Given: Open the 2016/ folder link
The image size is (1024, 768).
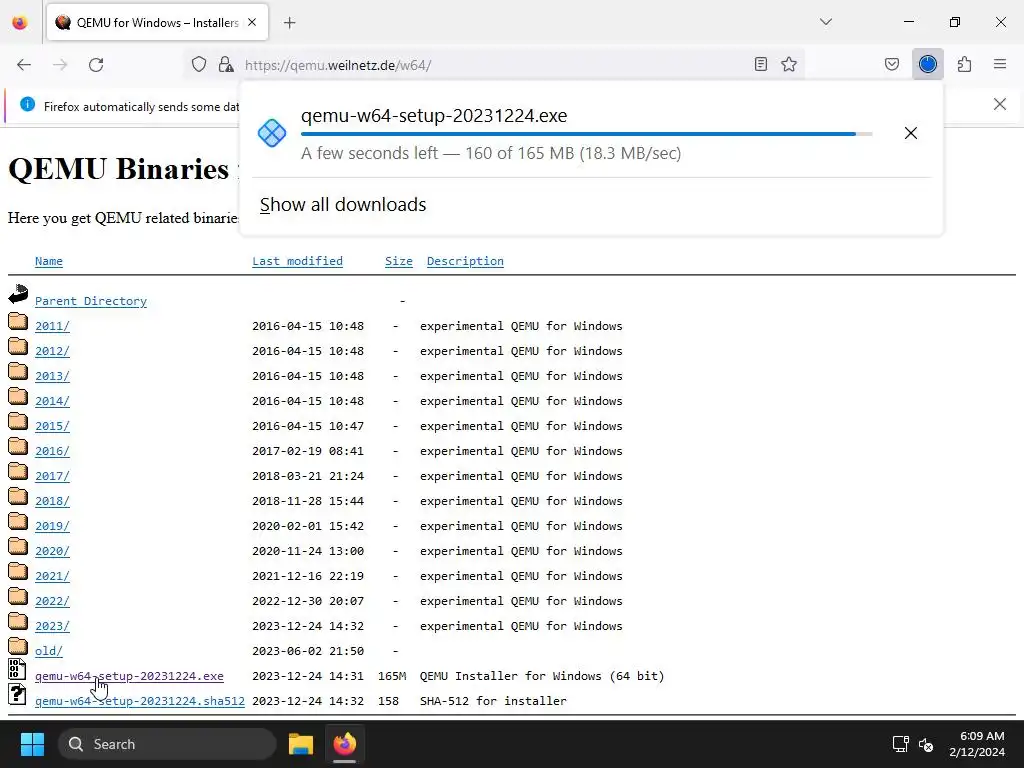Looking at the screenshot, I should 52,451.
